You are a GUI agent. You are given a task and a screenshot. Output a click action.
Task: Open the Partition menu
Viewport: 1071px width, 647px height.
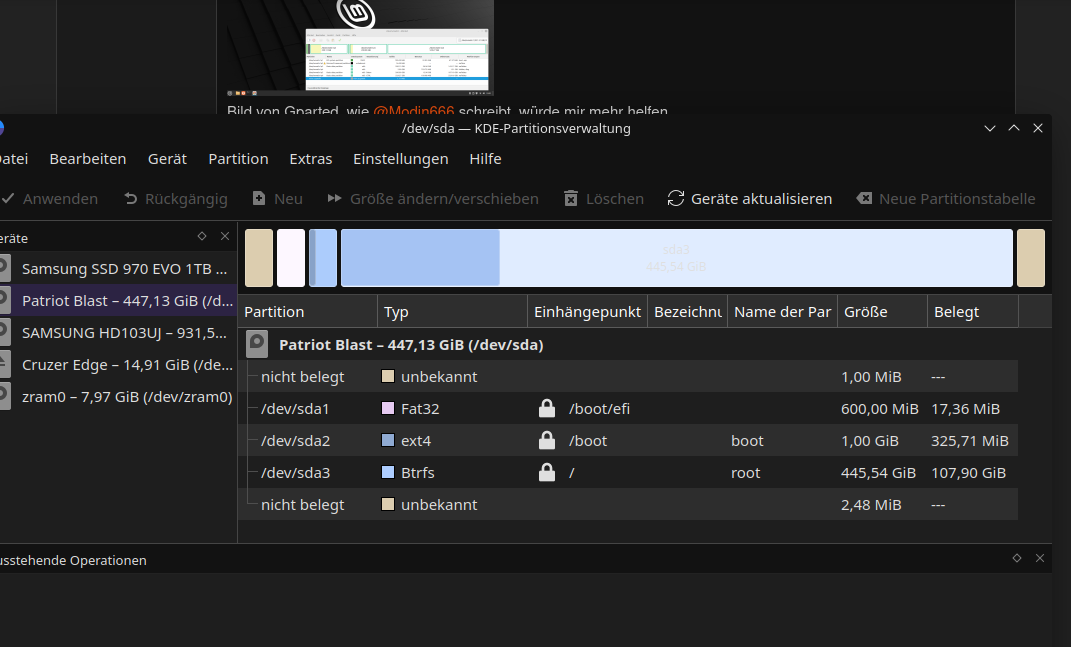238,159
